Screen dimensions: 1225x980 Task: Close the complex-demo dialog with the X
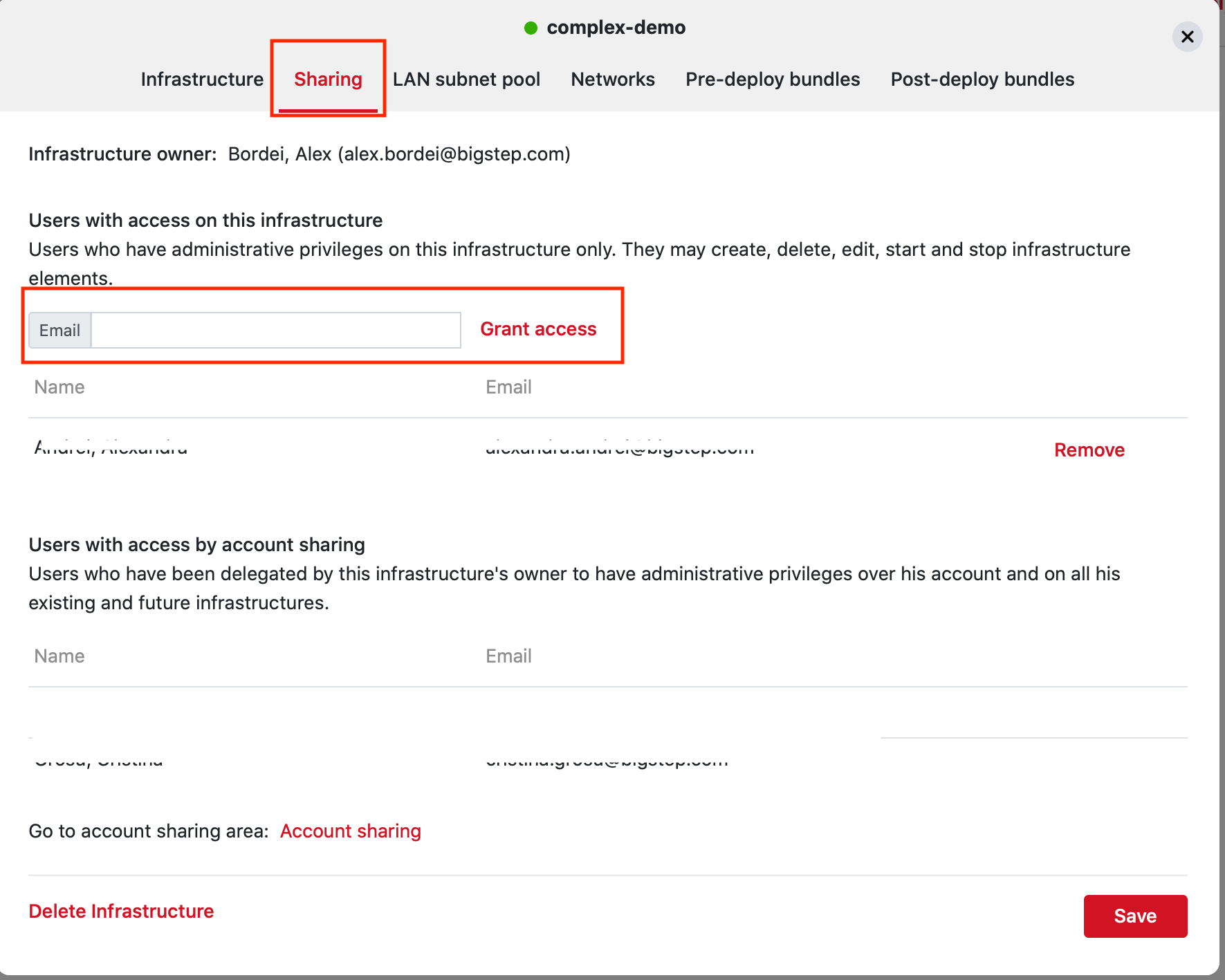[x=1187, y=37]
